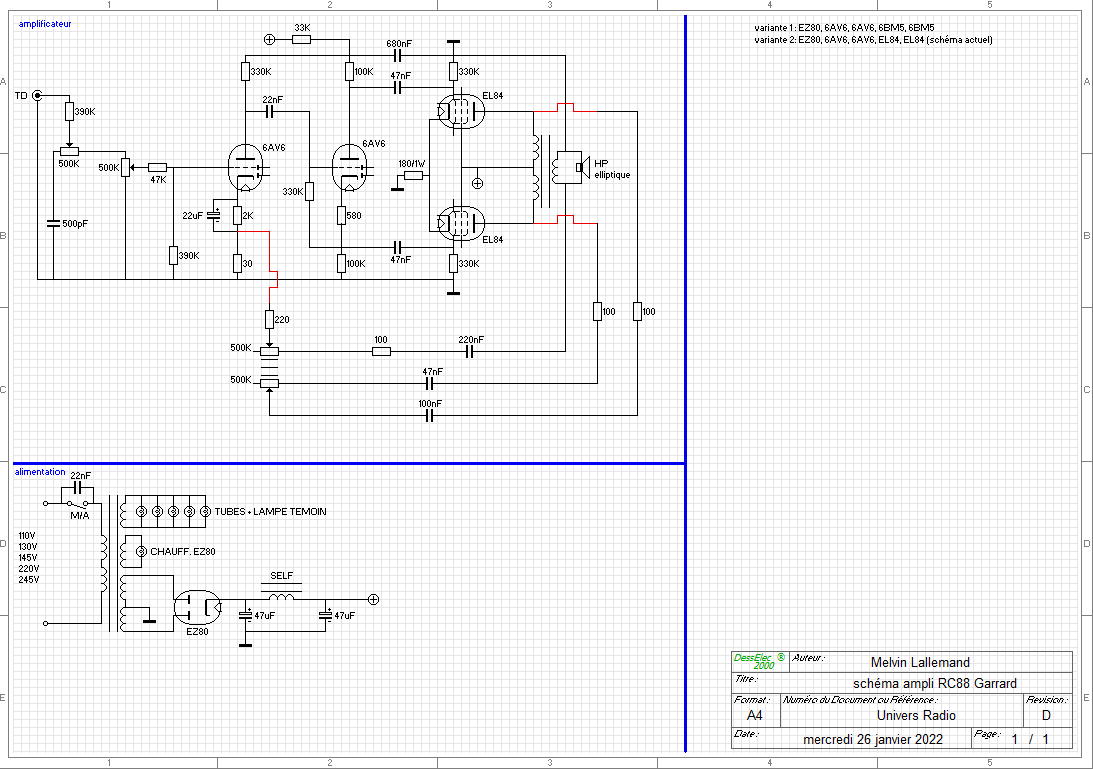This screenshot has height=769, width=1093.
Task: Click the DessElec 2000 logo
Action: click(759, 661)
